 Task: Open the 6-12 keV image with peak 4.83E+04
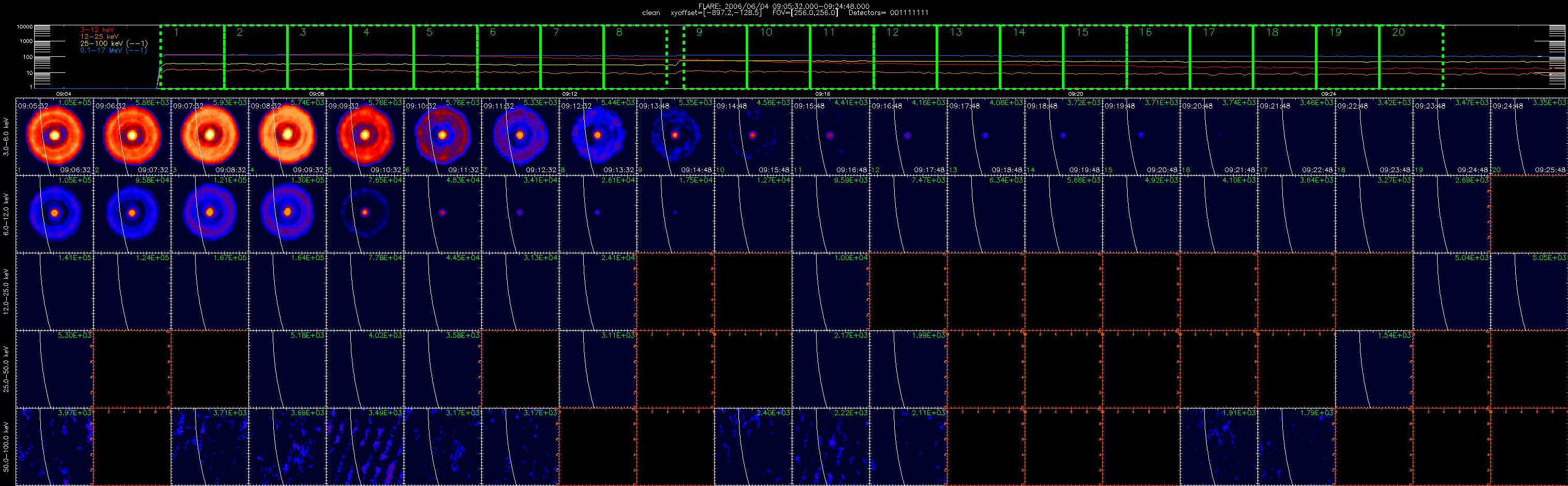pyautogui.click(x=442, y=214)
